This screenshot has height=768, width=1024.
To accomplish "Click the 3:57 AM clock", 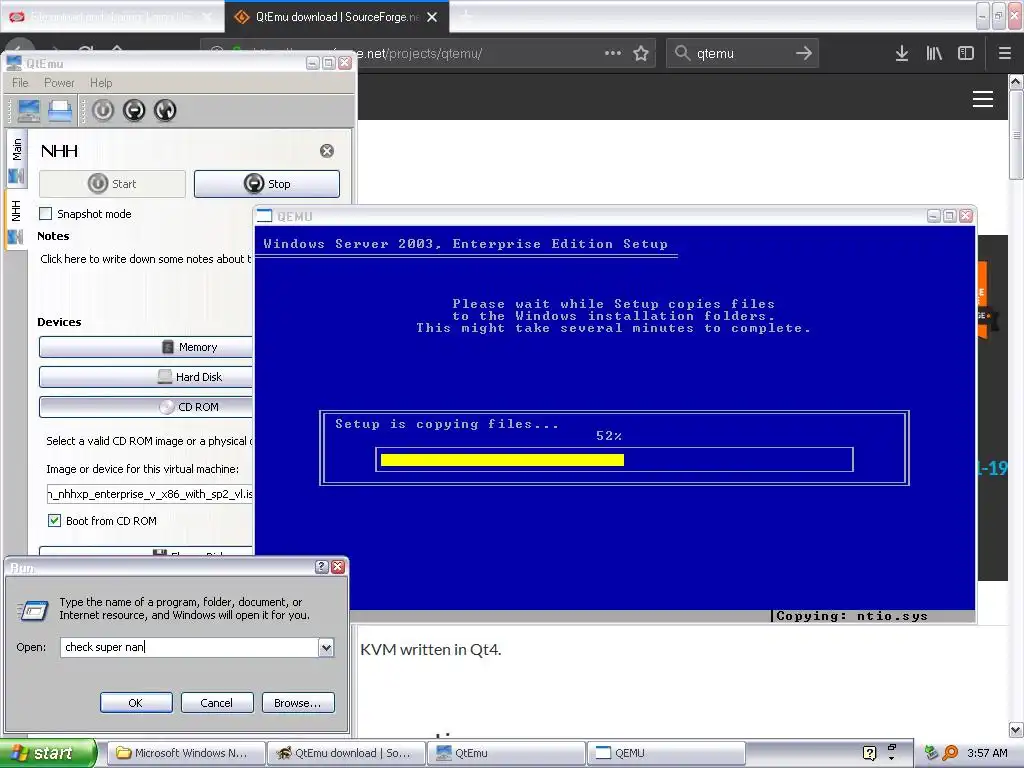I will click(987, 753).
